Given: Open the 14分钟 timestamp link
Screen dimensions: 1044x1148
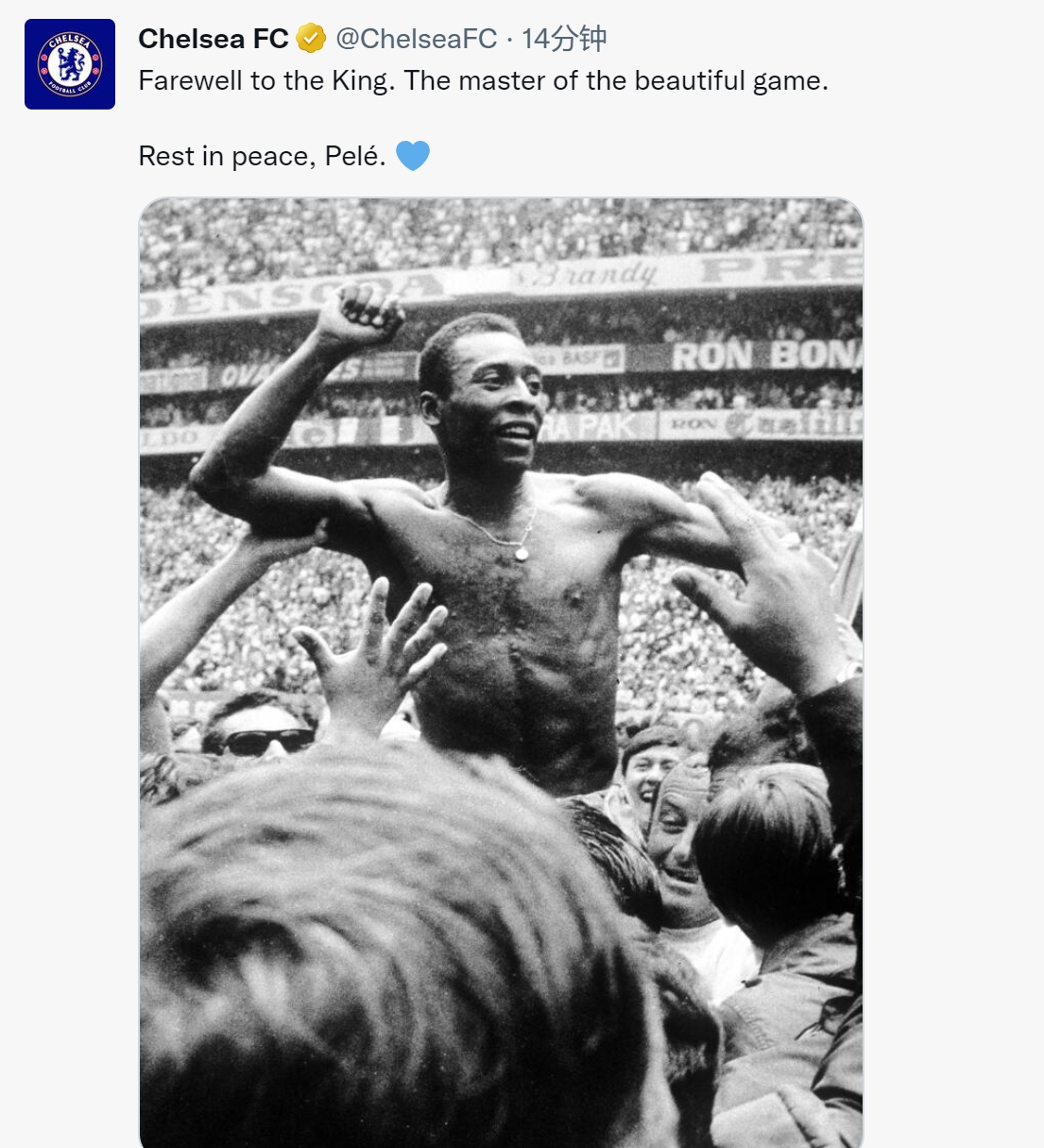Looking at the screenshot, I should point(564,39).
